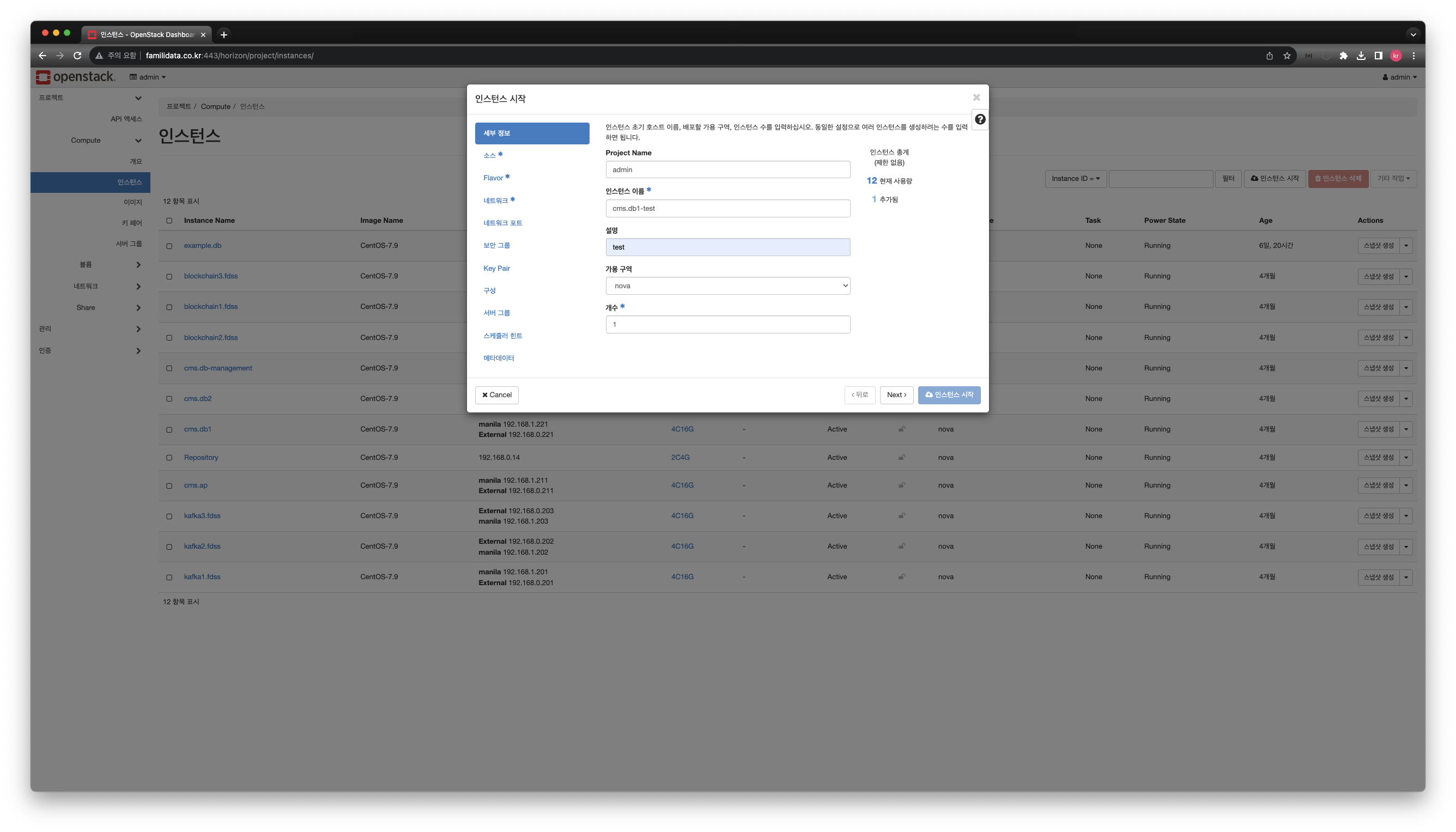
Task: Open the availability zone nova dropdown
Action: pyautogui.click(x=727, y=286)
